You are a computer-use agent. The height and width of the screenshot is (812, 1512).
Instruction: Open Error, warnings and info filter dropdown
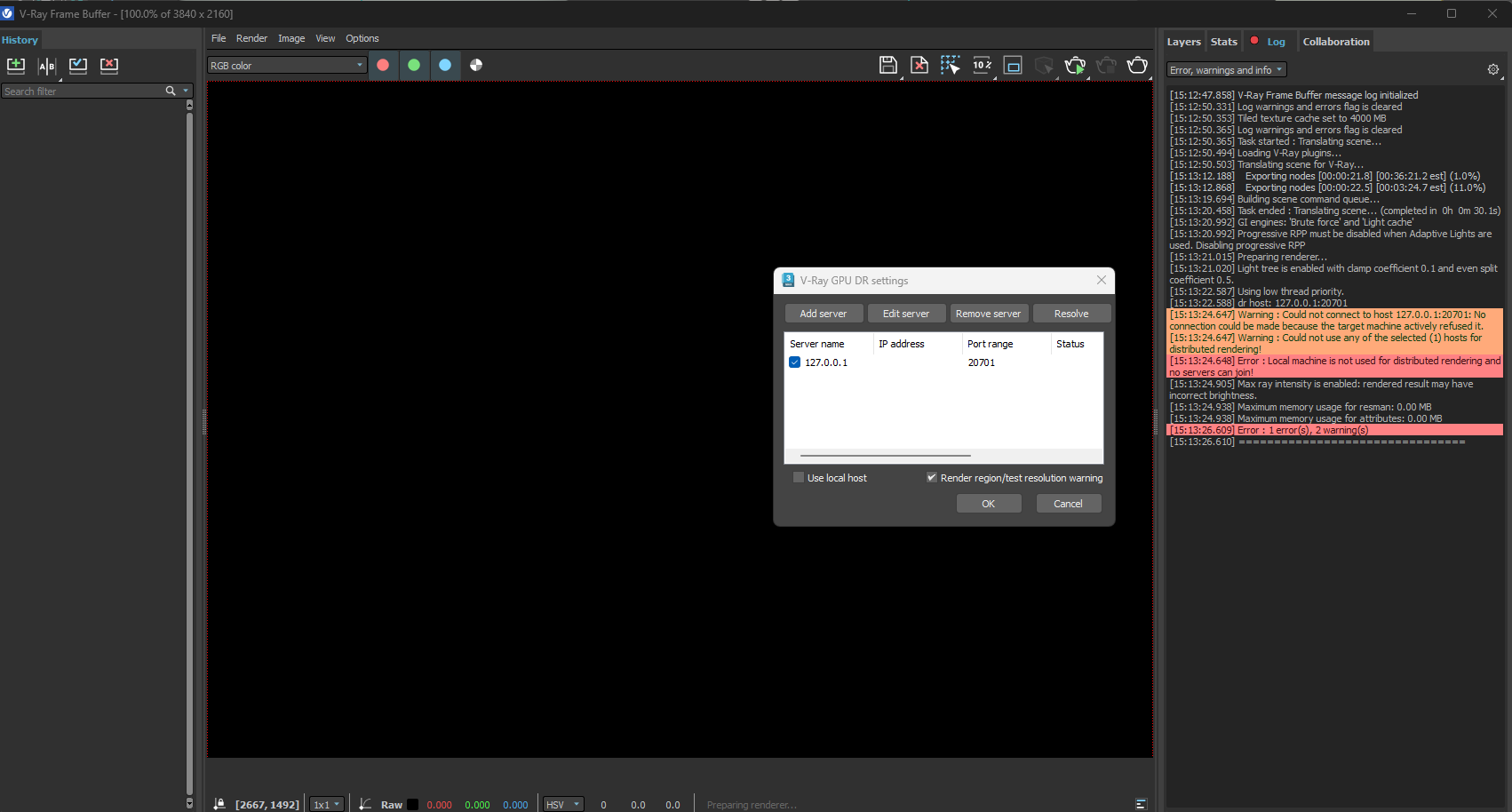coord(1226,69)
